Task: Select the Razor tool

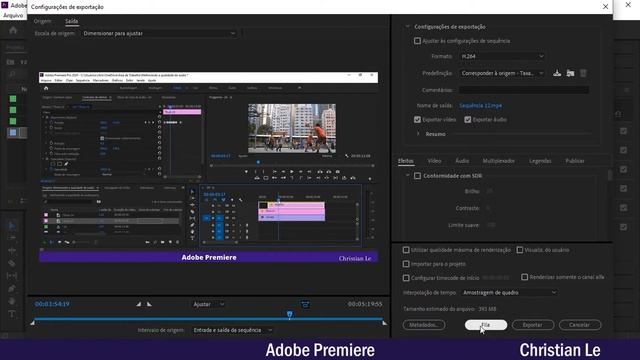Action: tap(12, 263)
